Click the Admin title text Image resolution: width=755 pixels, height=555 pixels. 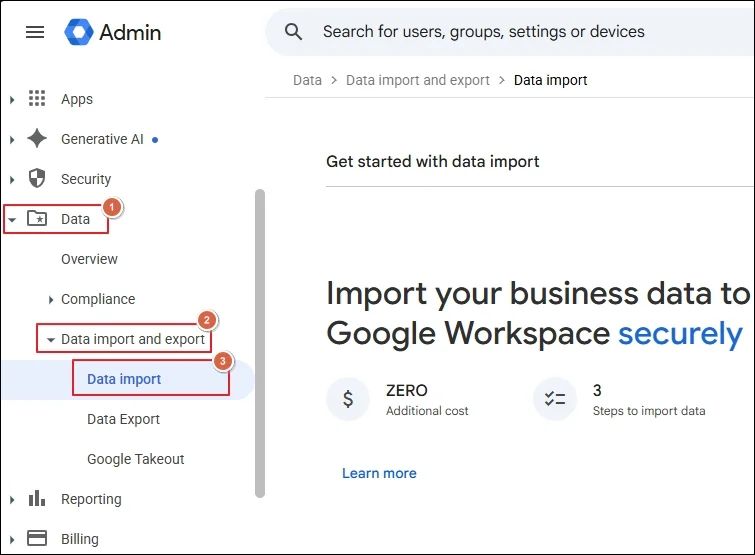(130, 33)
